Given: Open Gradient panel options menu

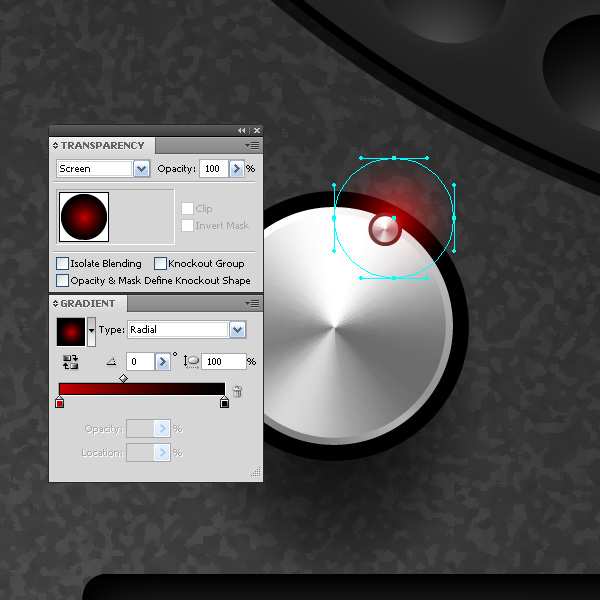Looking at the screenshot, I should coord(252,303).
